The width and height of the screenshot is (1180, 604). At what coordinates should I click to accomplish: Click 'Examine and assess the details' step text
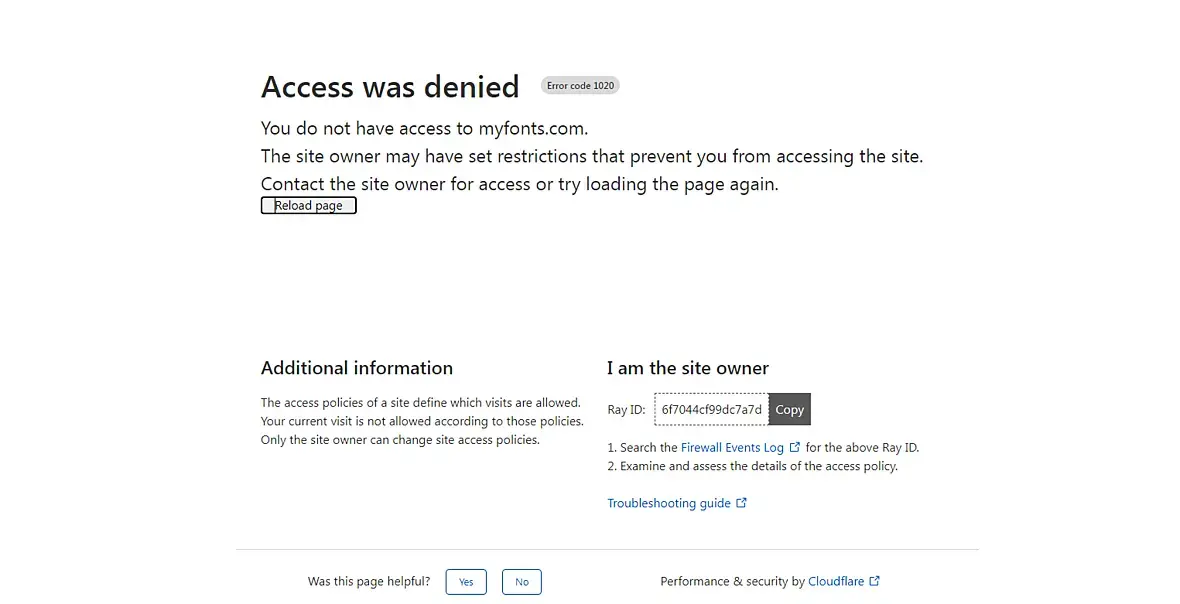(758, 466)
